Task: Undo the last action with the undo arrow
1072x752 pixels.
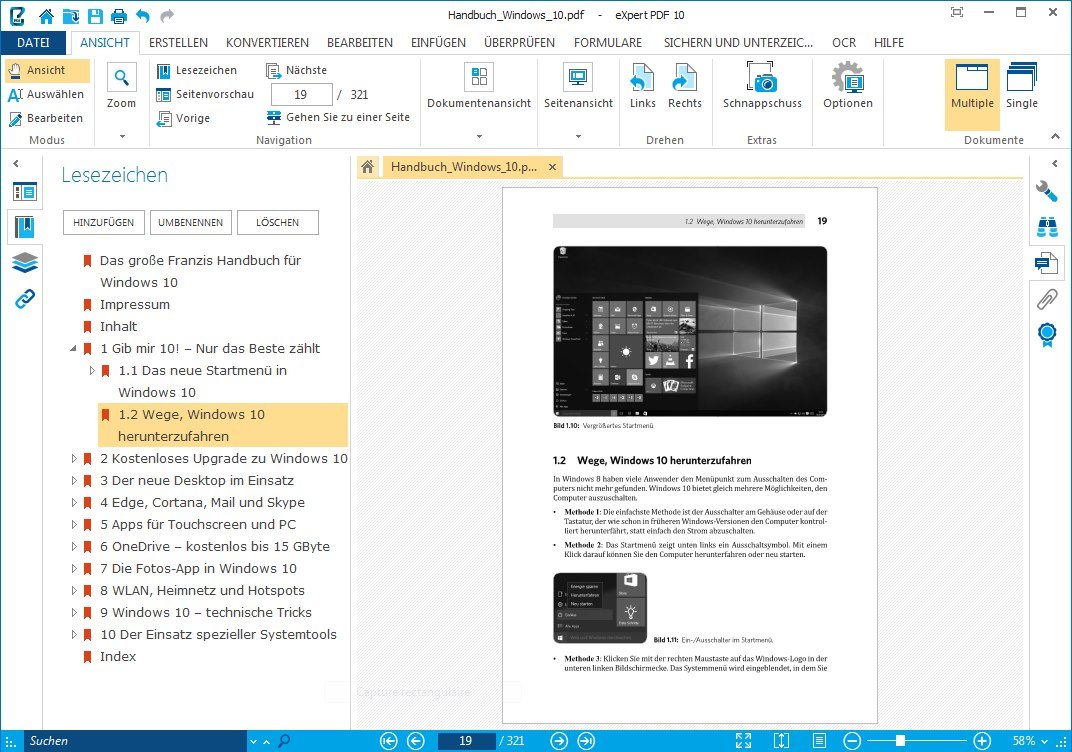Action: tap(143, 15)
